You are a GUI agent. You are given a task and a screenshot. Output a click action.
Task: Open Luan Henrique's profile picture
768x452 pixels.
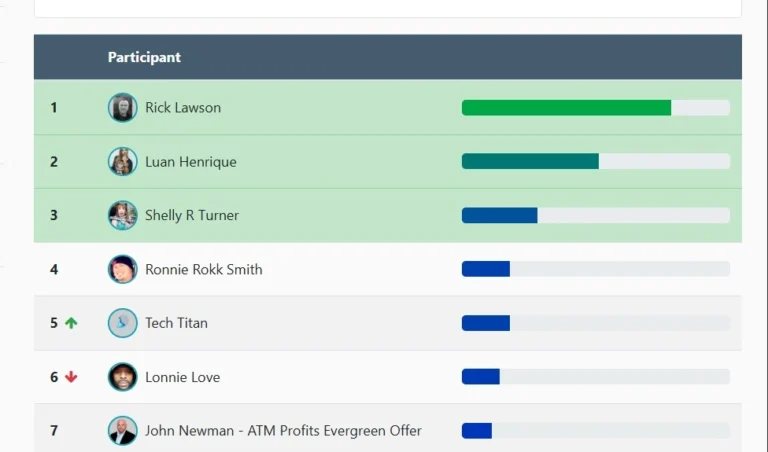[122, 161]
